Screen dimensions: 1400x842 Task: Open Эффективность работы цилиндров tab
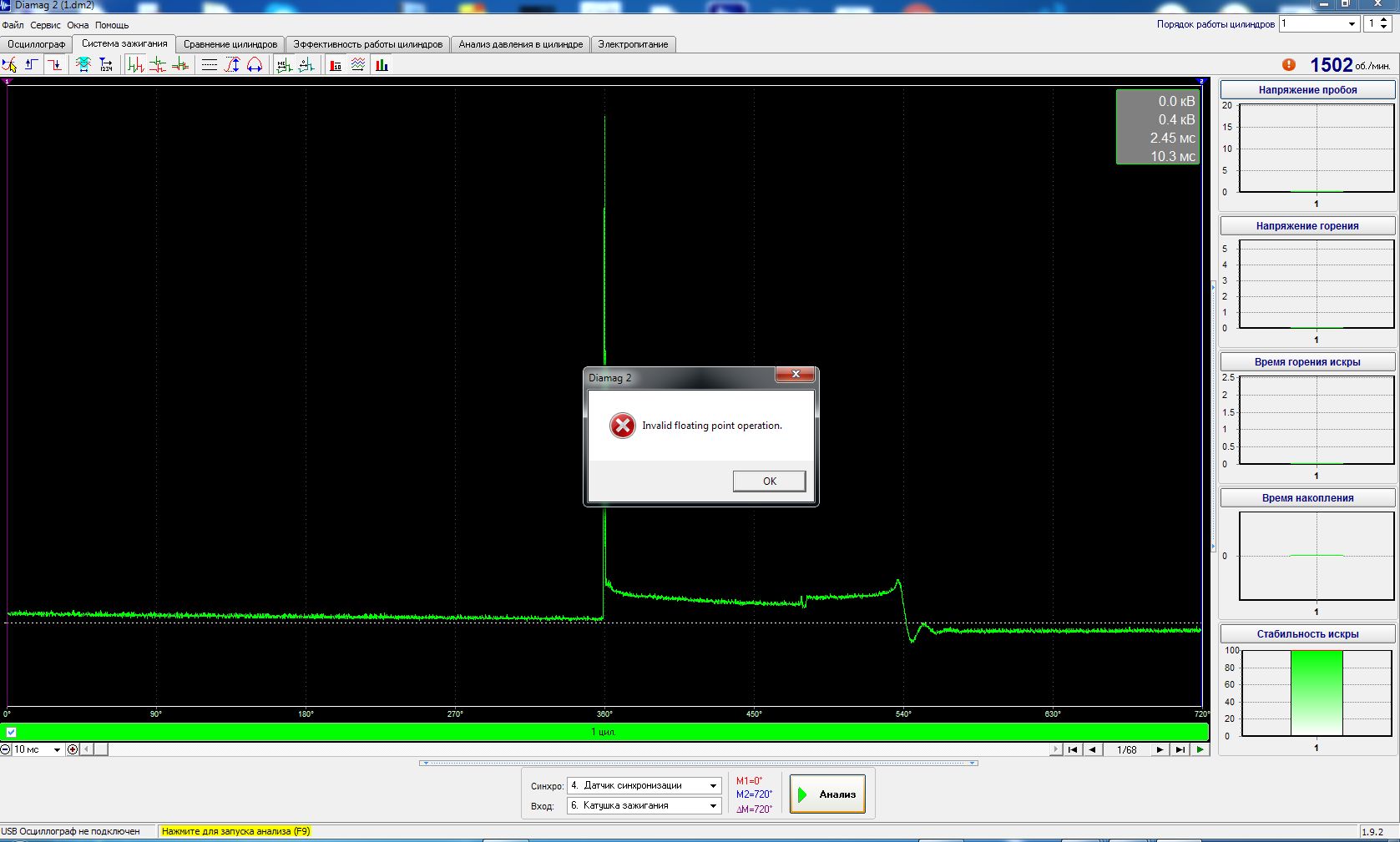click(367, 44)
